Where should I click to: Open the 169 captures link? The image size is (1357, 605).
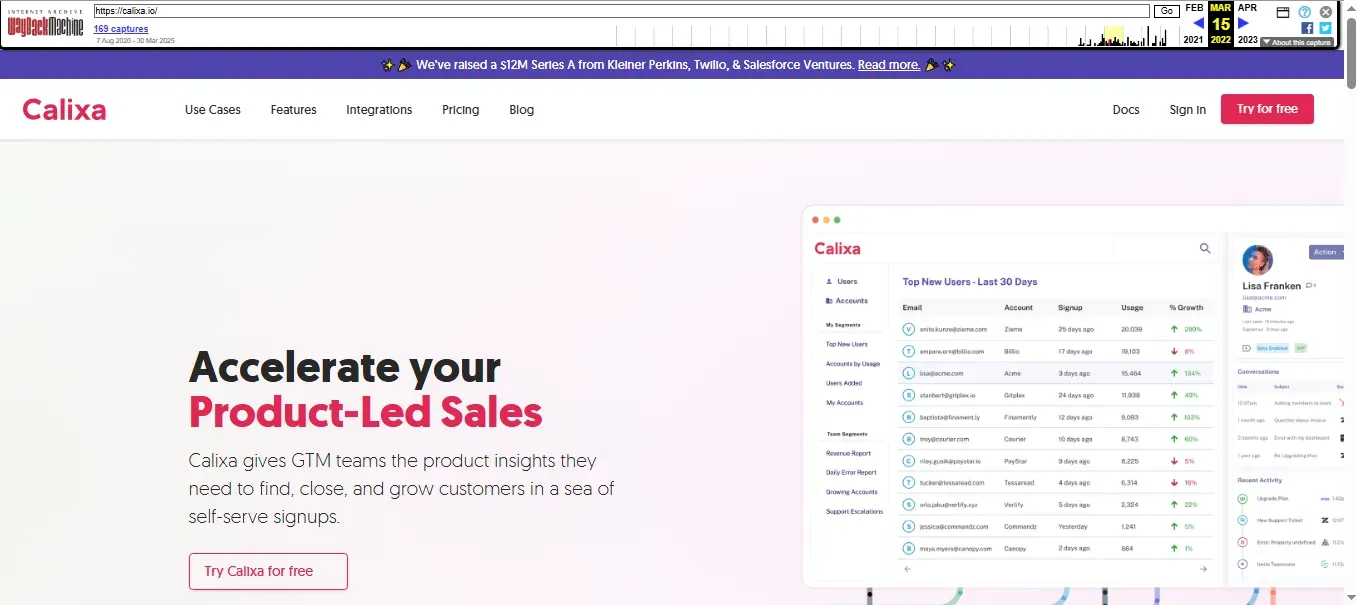(x=121, y=29)
